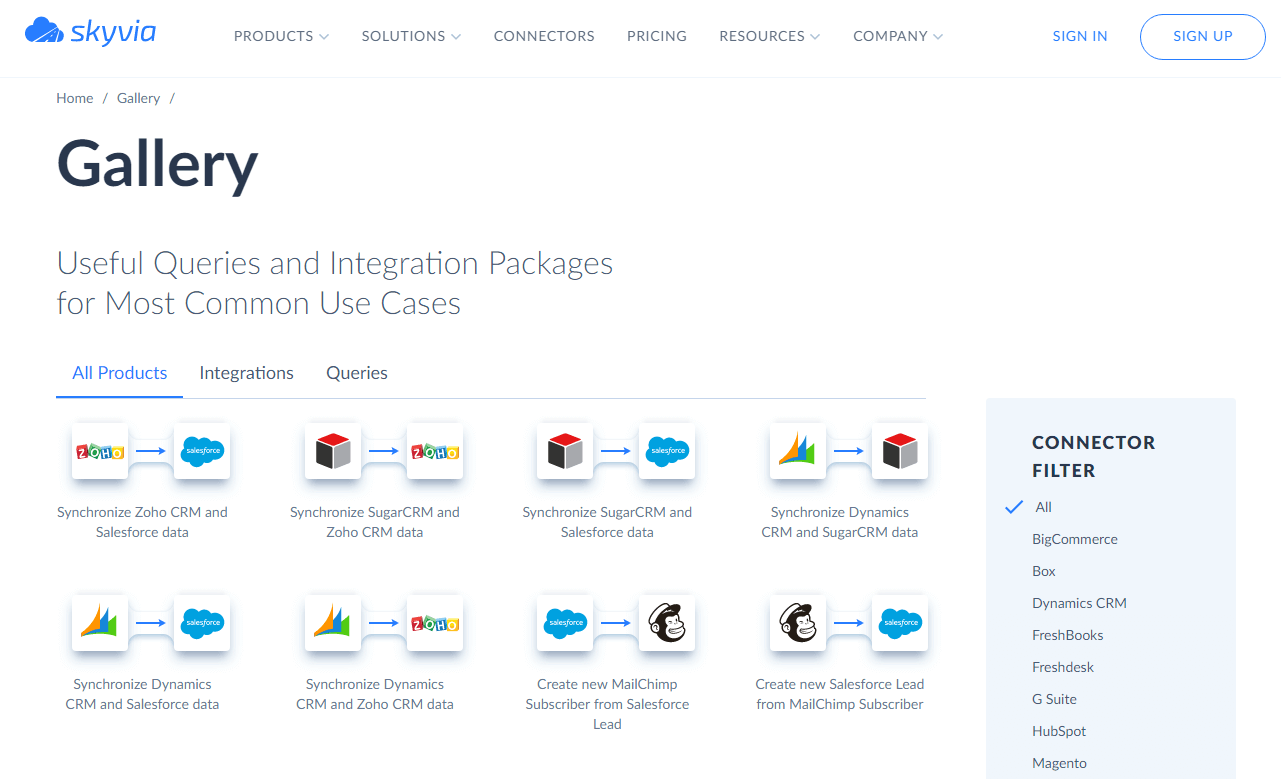This screenshot has width=1281, height=779.
Task: Open Synchronize Zoho CRM and Salesforce data
Action: [x=142, y=522]
